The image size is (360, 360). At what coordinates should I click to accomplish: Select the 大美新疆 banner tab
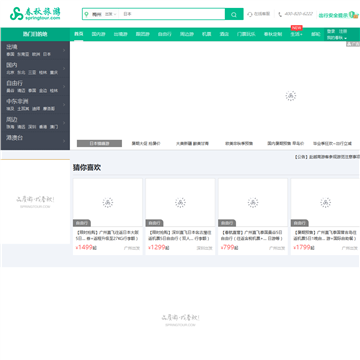coord(192,143)
